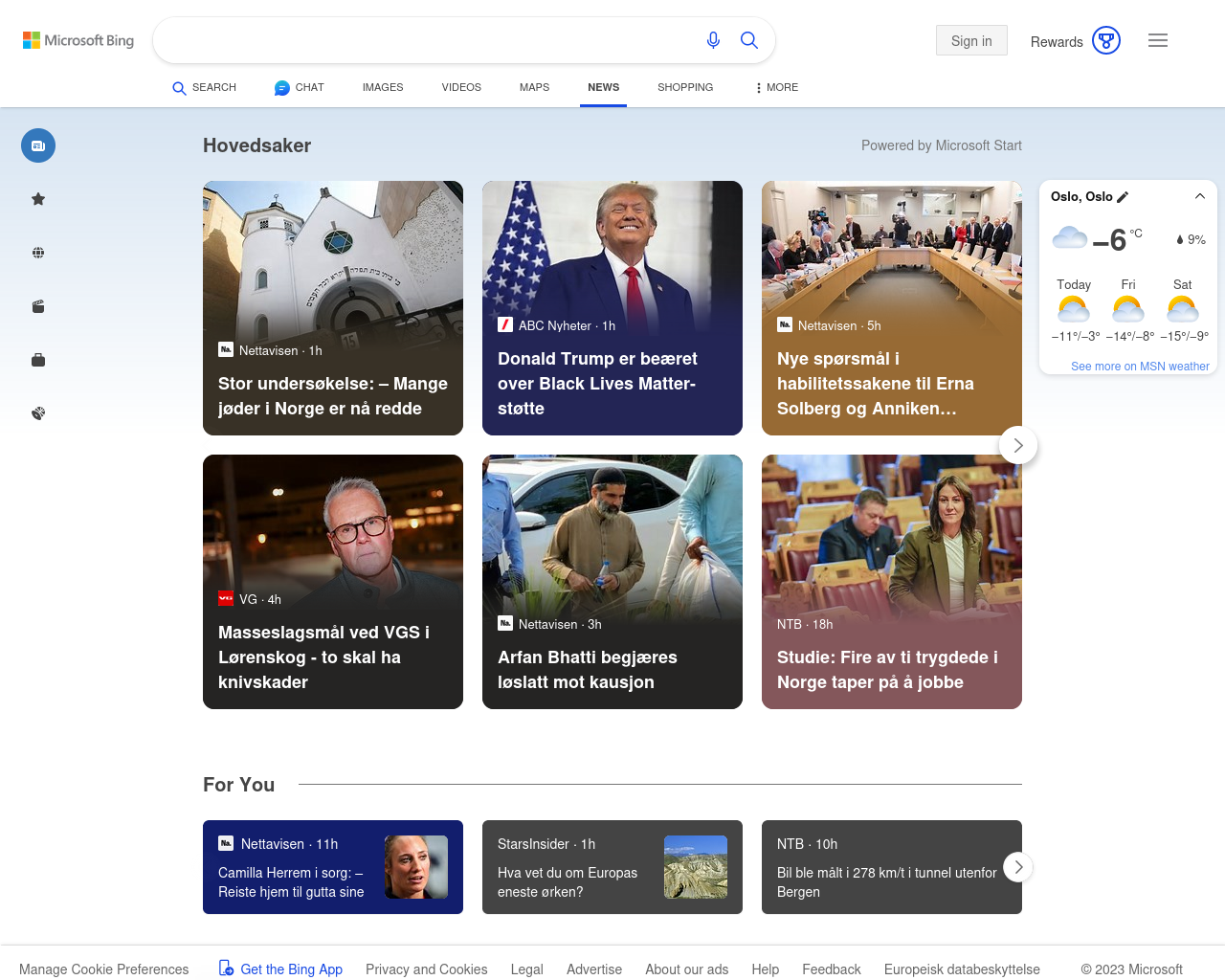Select the globe world news sidebar icon
Image resolution: width=1225 pixels, height=980 pixels.
click(x=38, y=253)
